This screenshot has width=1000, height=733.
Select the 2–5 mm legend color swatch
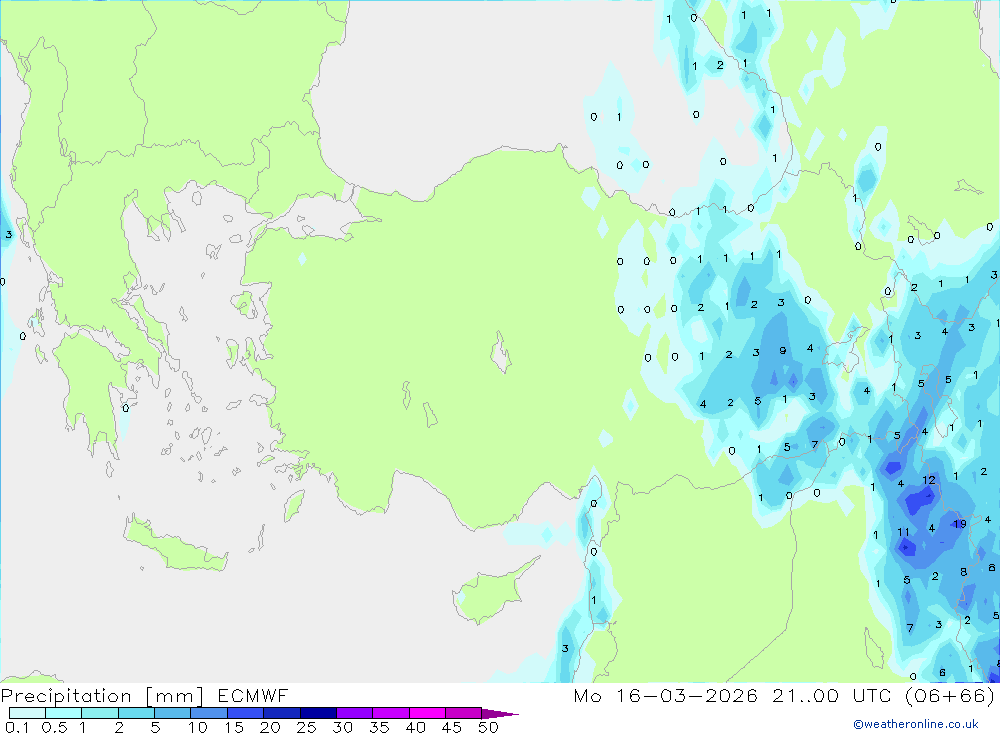click(136, 713)
